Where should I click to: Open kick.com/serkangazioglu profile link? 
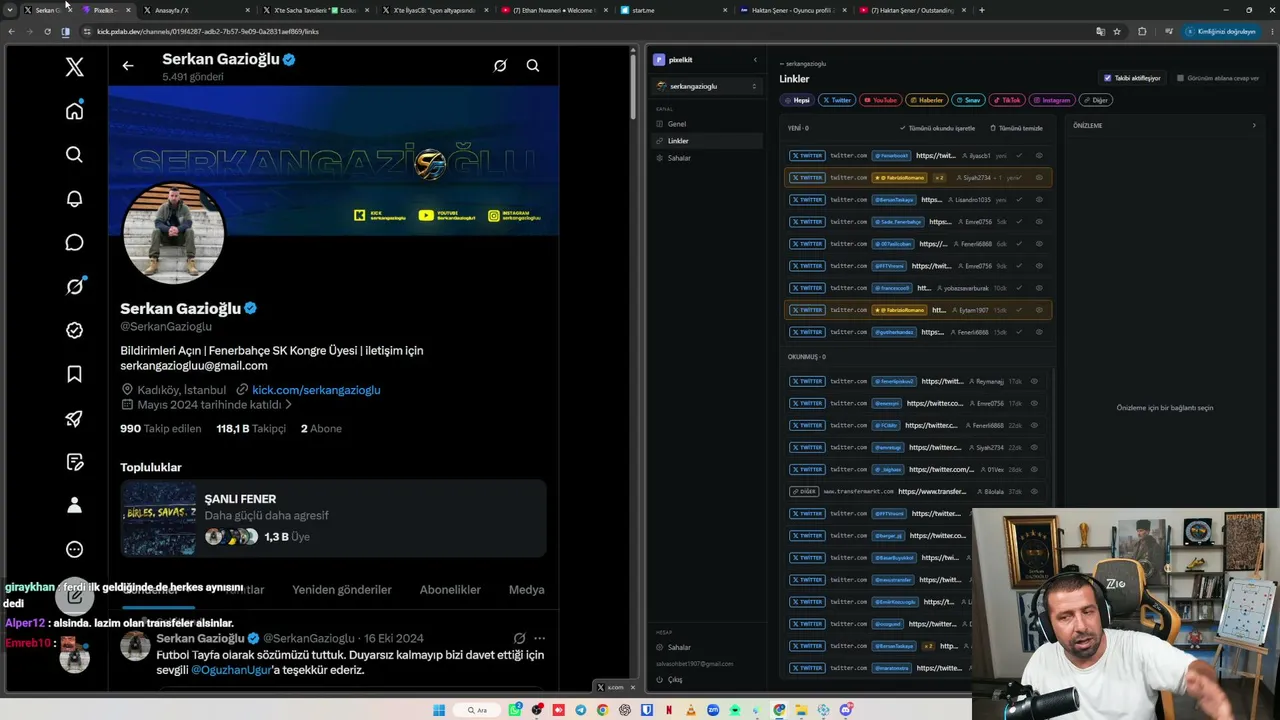click(x=316, y=390)
